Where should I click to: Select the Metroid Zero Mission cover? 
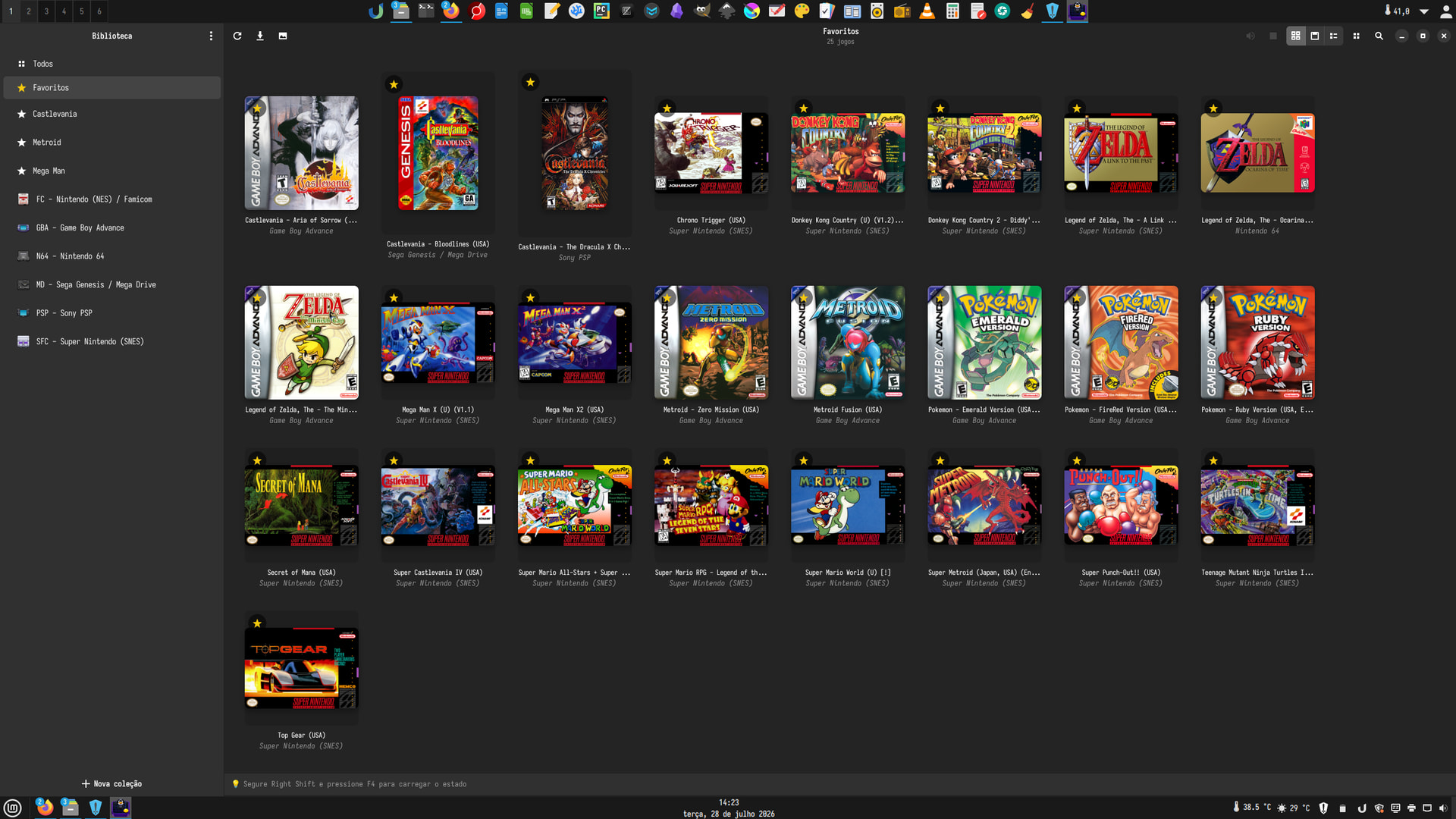pos(711,343)
